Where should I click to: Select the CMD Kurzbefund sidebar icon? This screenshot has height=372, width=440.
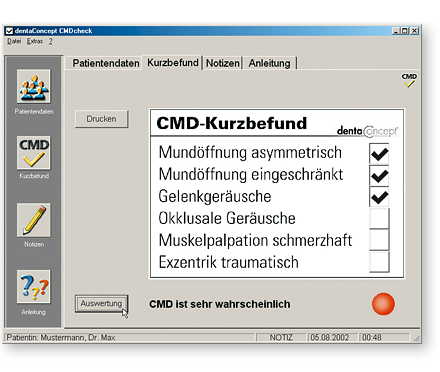34,153
